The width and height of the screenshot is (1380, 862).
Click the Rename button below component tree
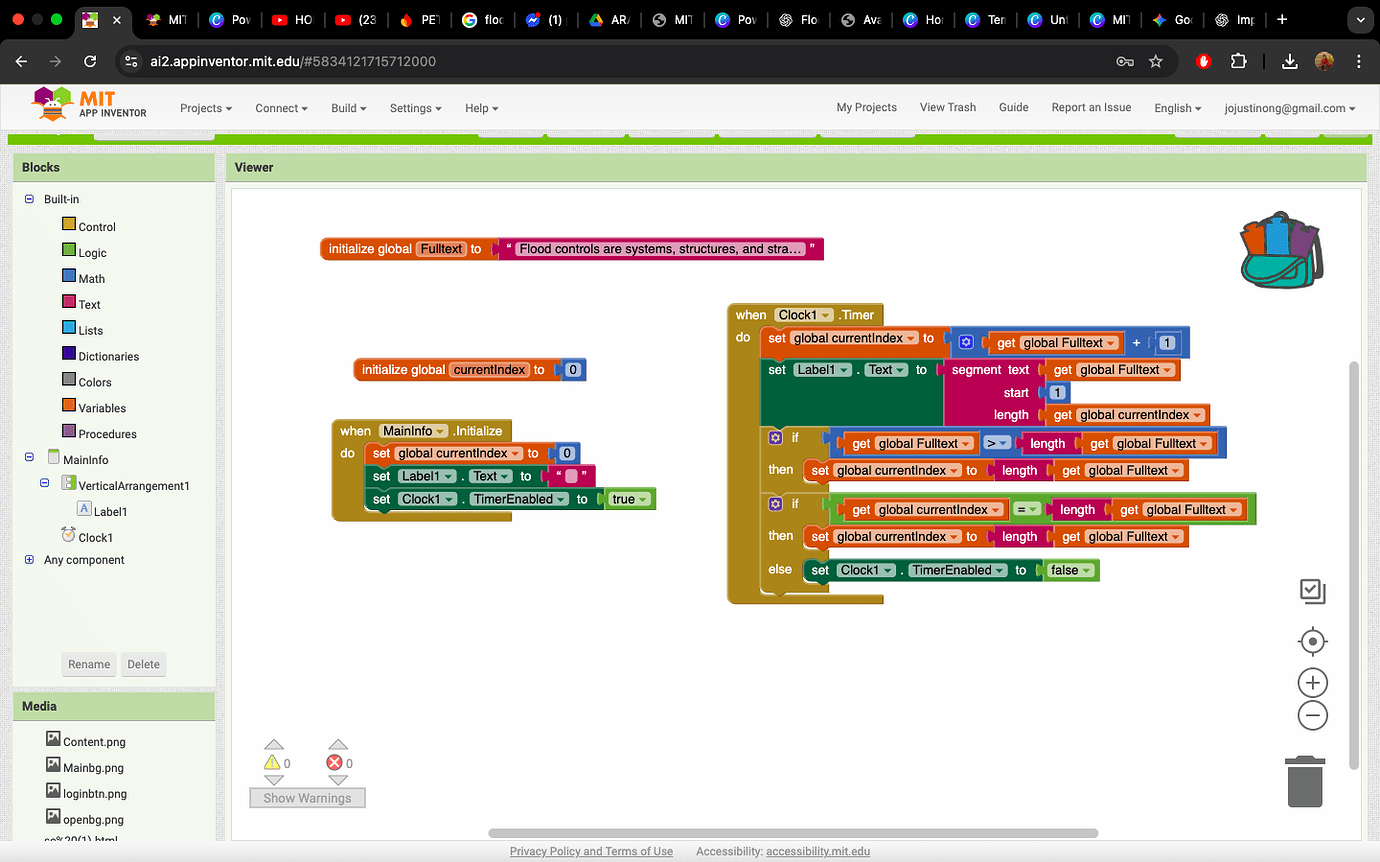[89, 663]
